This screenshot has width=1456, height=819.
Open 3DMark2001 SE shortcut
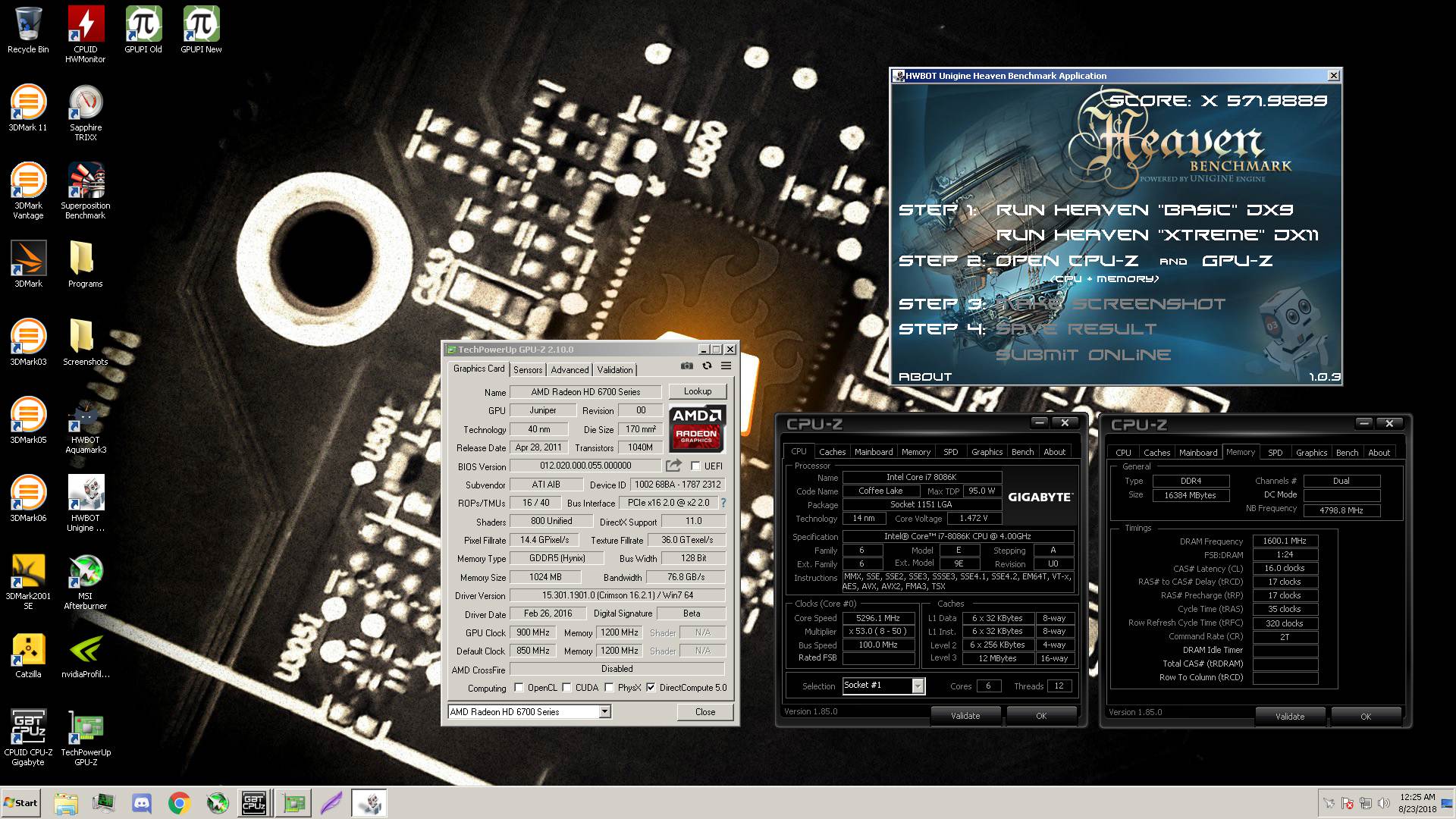[x=28, y=581]
